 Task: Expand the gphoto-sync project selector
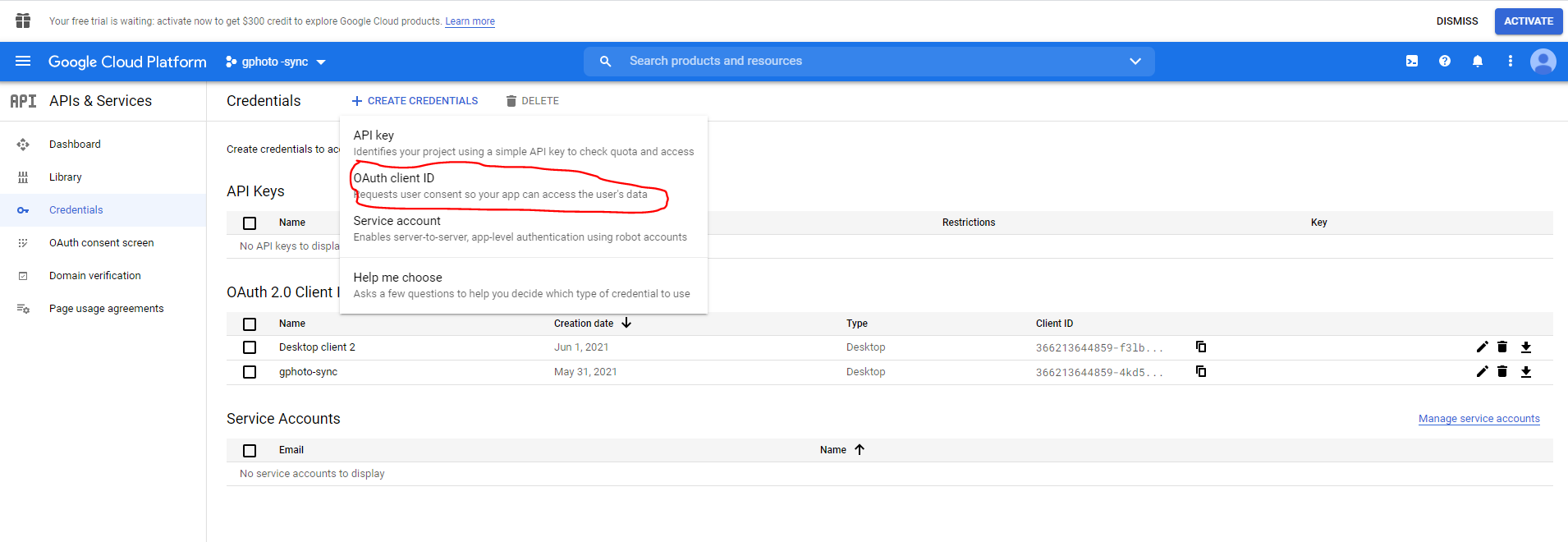tap(276, 62)
